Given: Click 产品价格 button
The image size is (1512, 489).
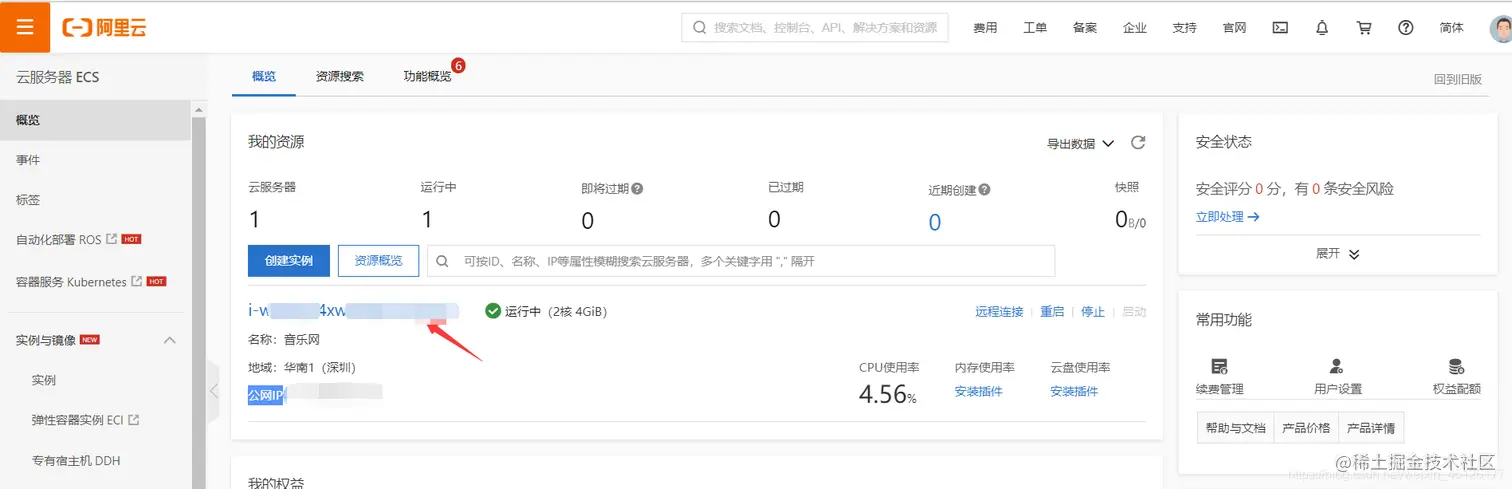Looking at the screenshot, I should click(1304, 428).
